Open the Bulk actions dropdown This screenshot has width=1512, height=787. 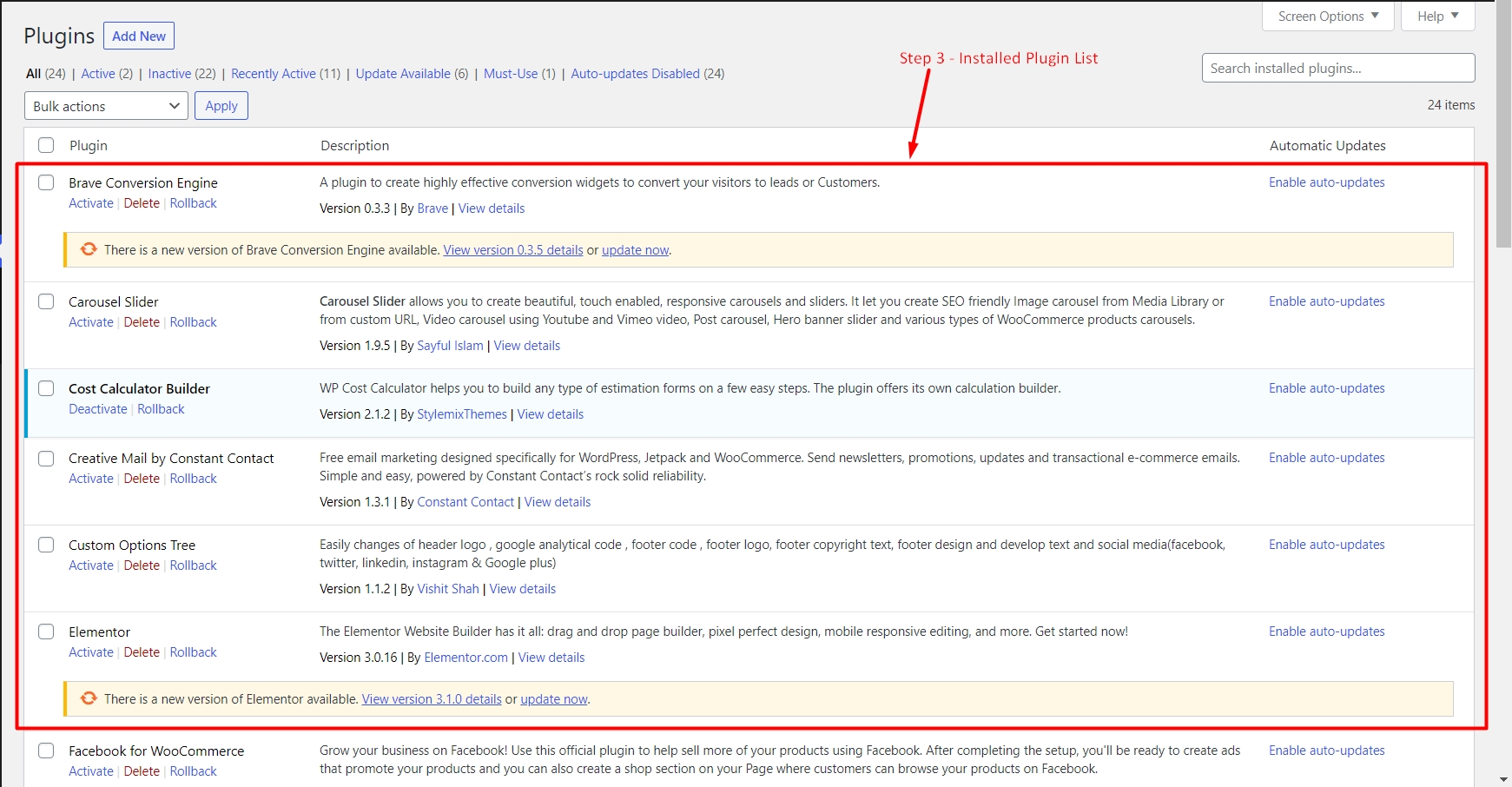click(106, 106)
